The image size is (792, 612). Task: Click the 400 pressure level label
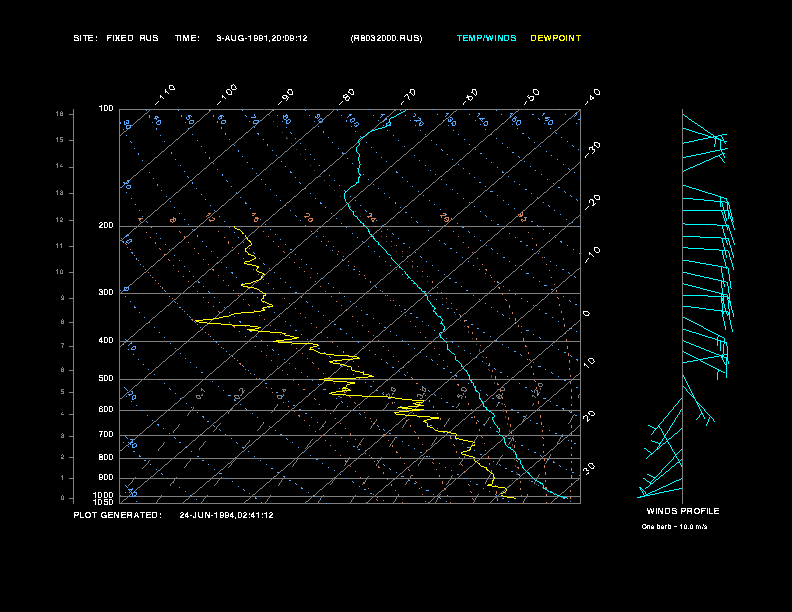tap(106, 340)
